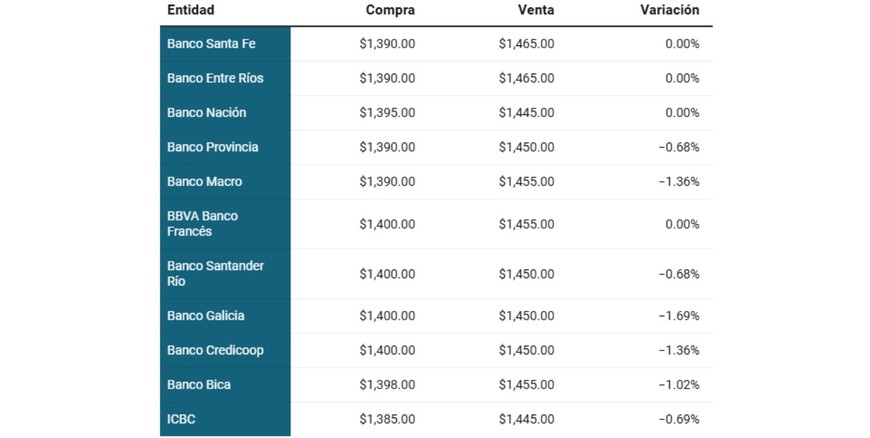Click the Banco Entre Ríos entity cell
The height and width of the screenshot is (438, 870).
(215, 78)
